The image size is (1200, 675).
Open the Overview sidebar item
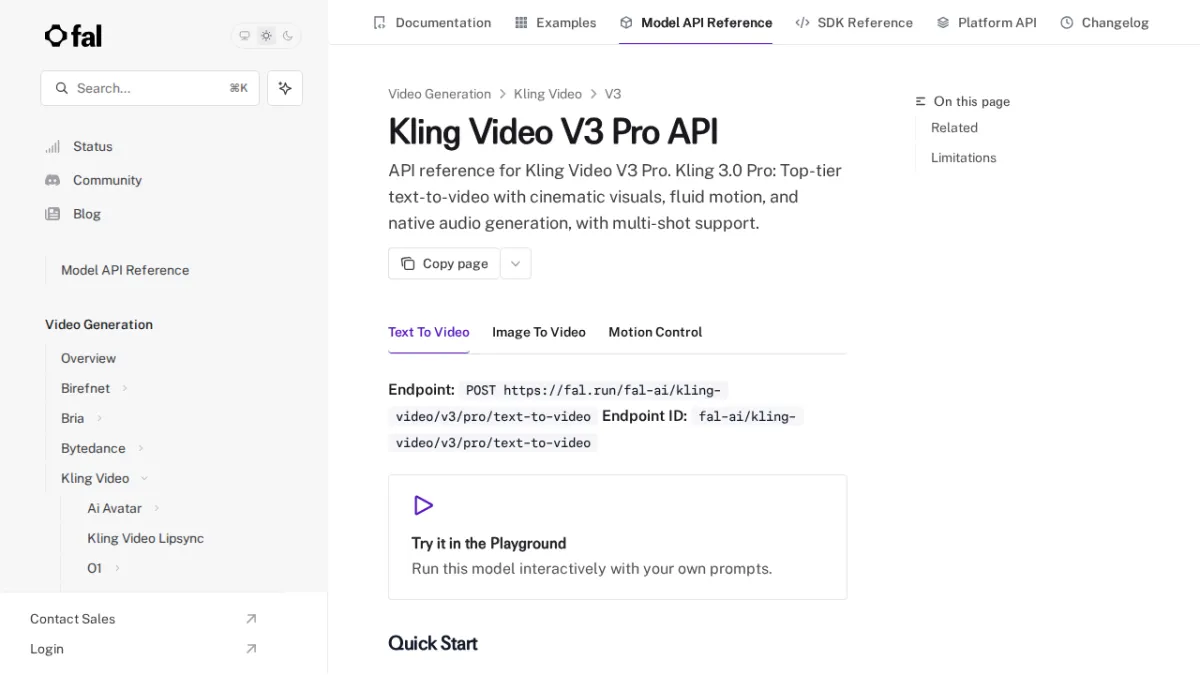click(88, 358)
